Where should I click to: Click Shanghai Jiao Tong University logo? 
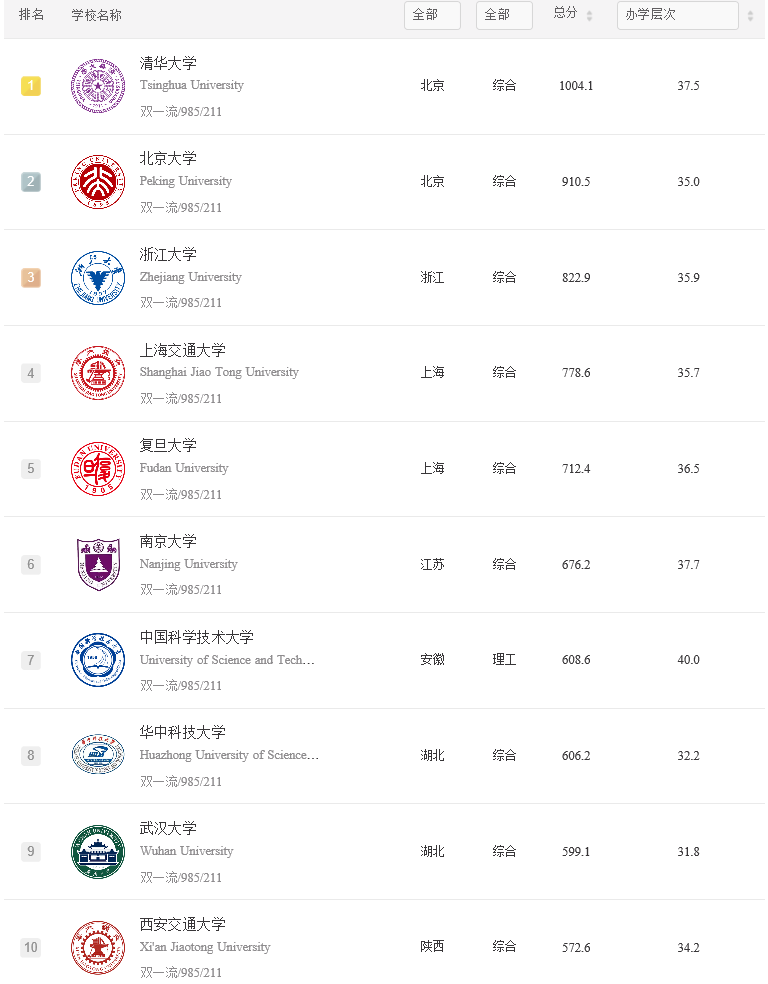pos(98,373)
